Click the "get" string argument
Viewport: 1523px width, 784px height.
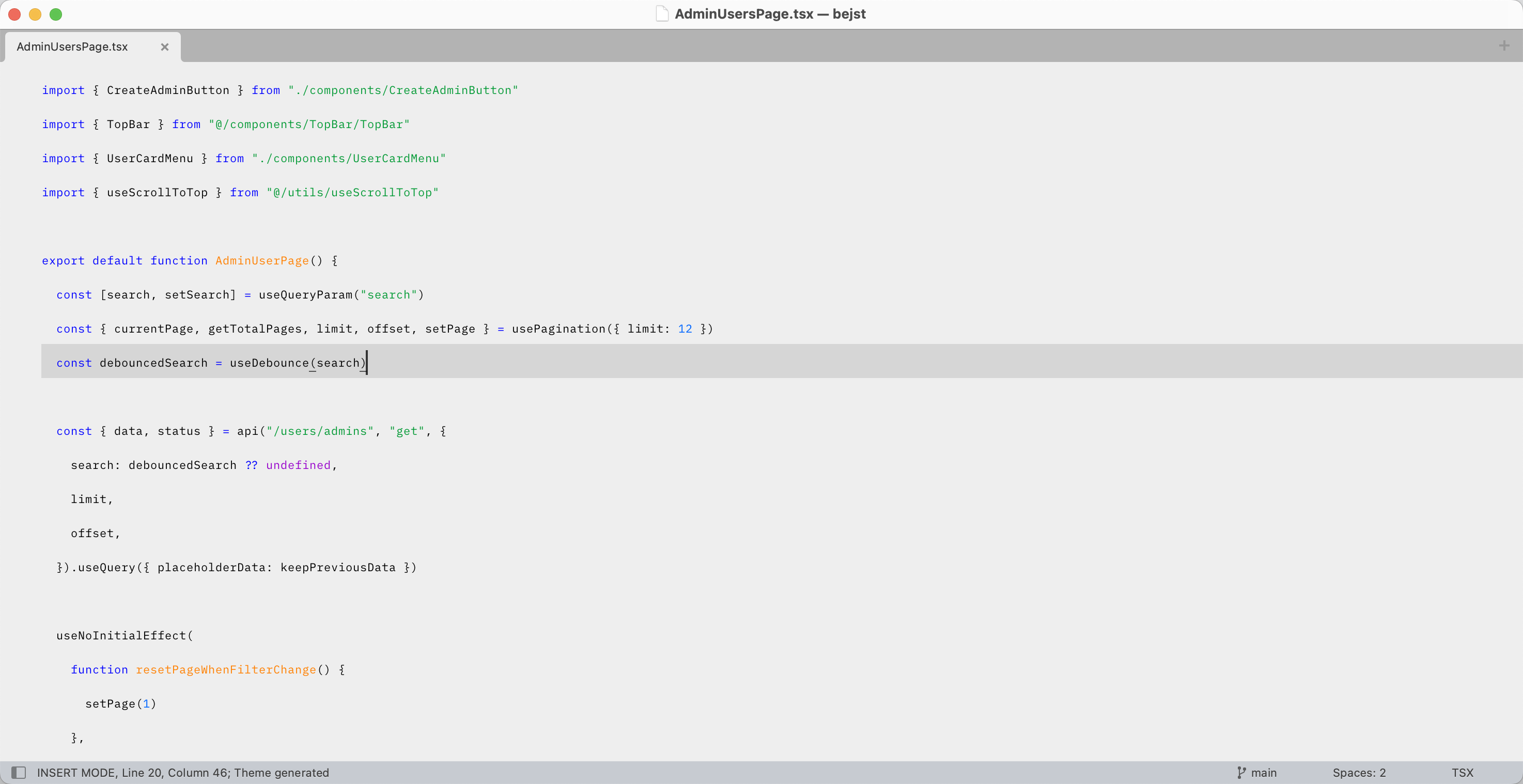pos(407,431)
